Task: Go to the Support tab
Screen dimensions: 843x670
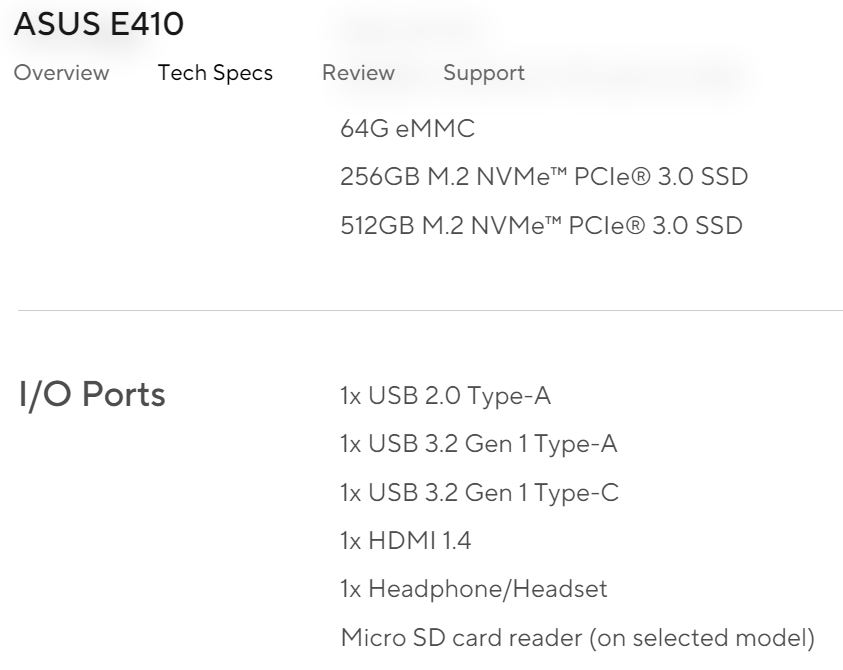Action: [484, 73]
